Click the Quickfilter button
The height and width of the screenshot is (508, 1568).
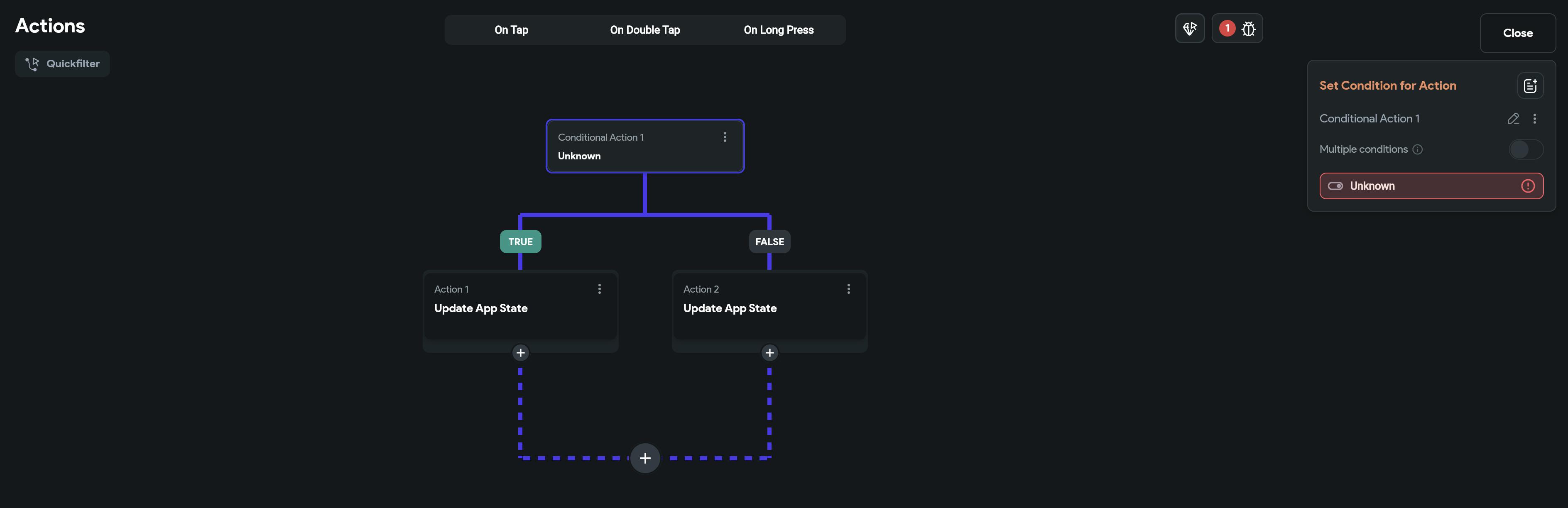[x=62, y=64]
